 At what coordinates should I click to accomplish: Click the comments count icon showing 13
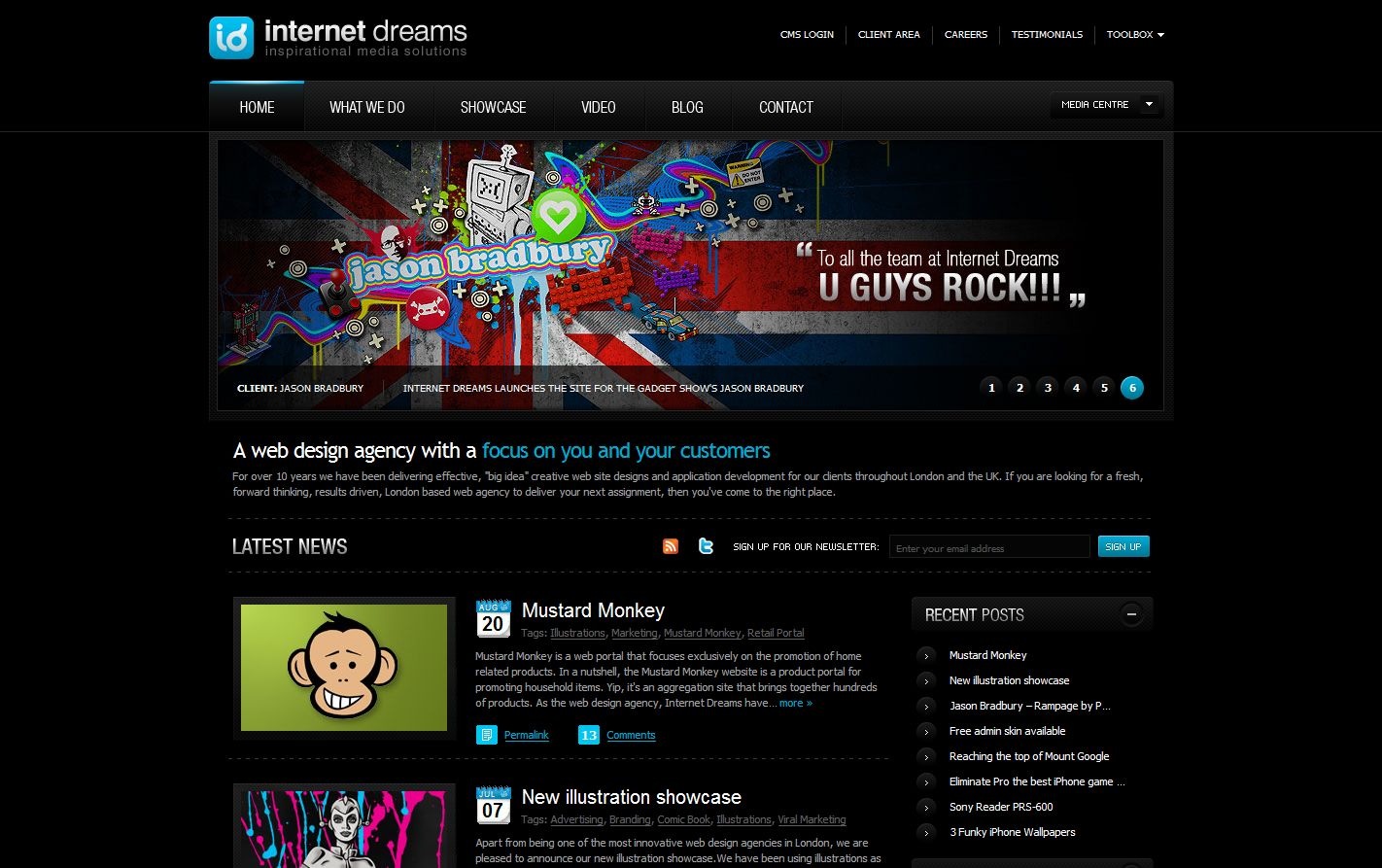coord(588,735)
